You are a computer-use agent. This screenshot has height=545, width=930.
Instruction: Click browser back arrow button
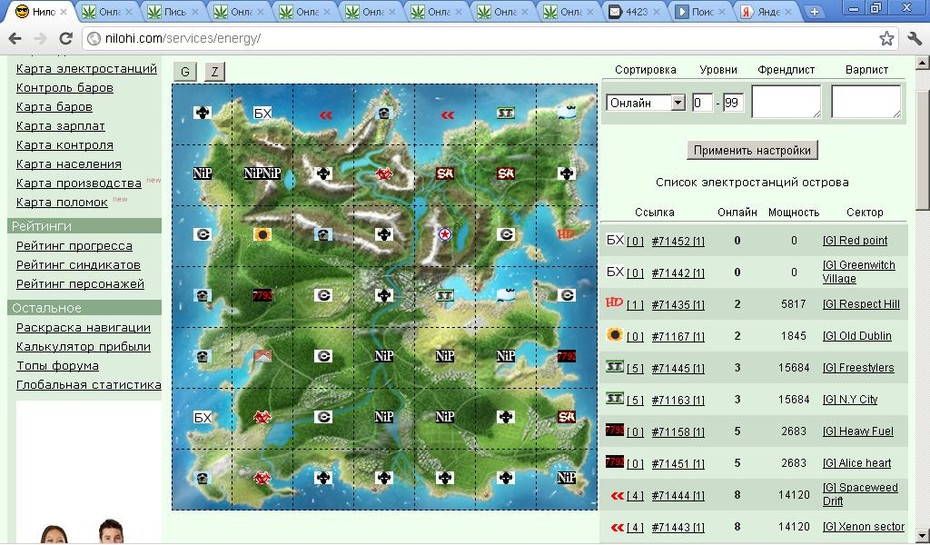[15, 39]
